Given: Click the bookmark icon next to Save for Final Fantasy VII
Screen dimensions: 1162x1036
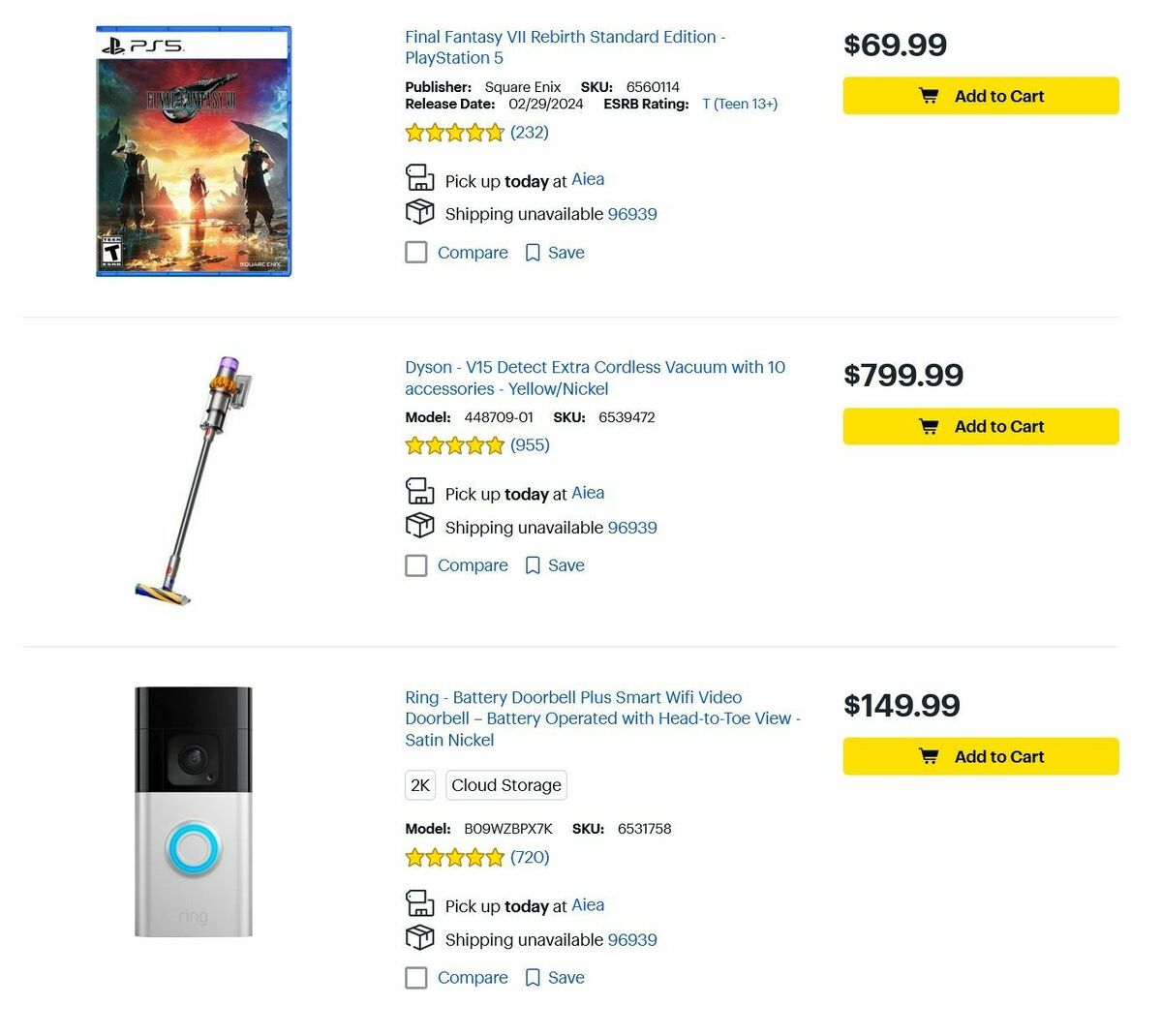Looking at the screenshot, I should point(533,252).
